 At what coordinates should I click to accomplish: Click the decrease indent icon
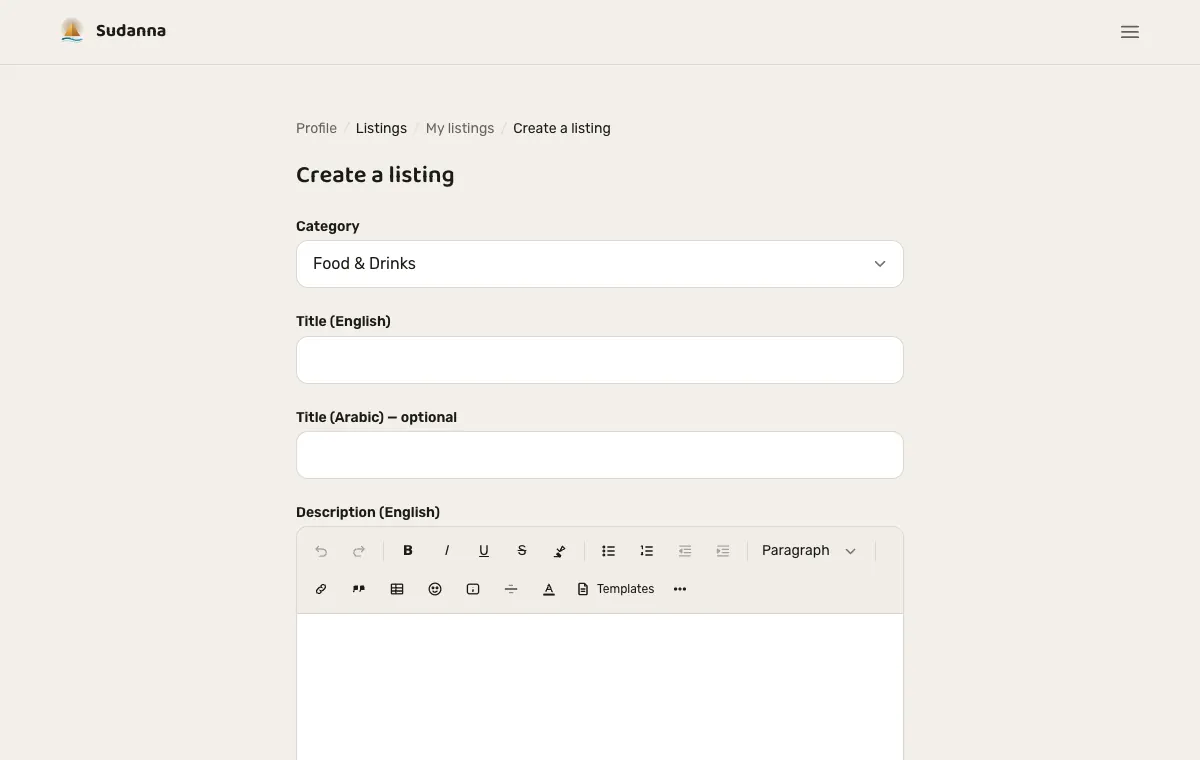pos(684,551)
